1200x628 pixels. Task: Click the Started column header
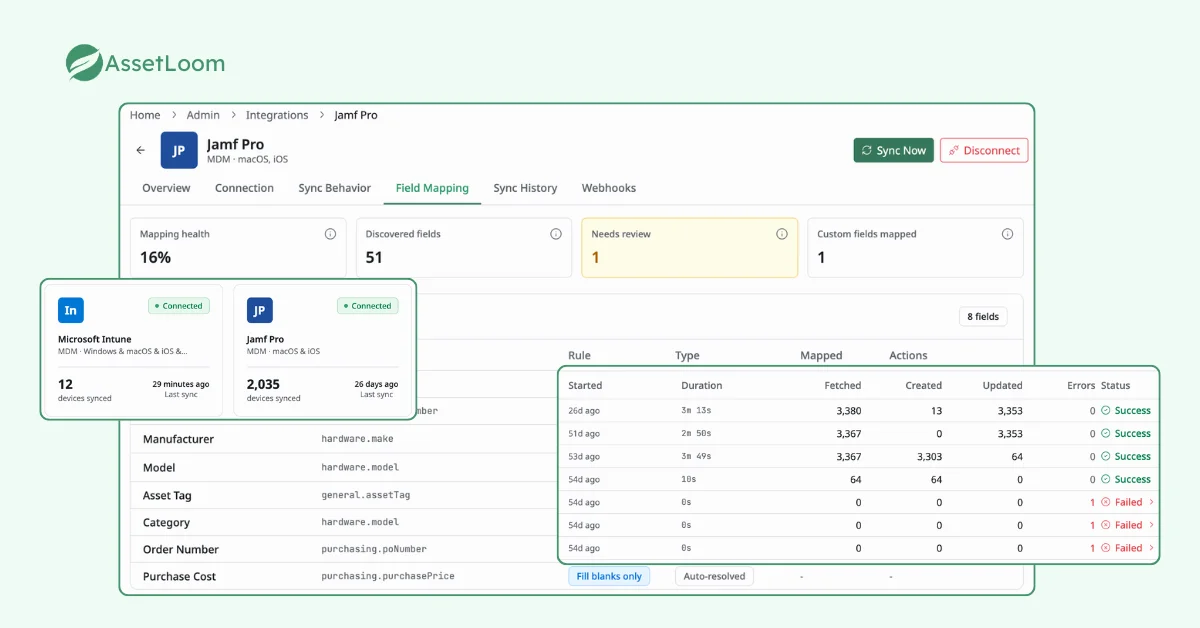click(585, 385)
